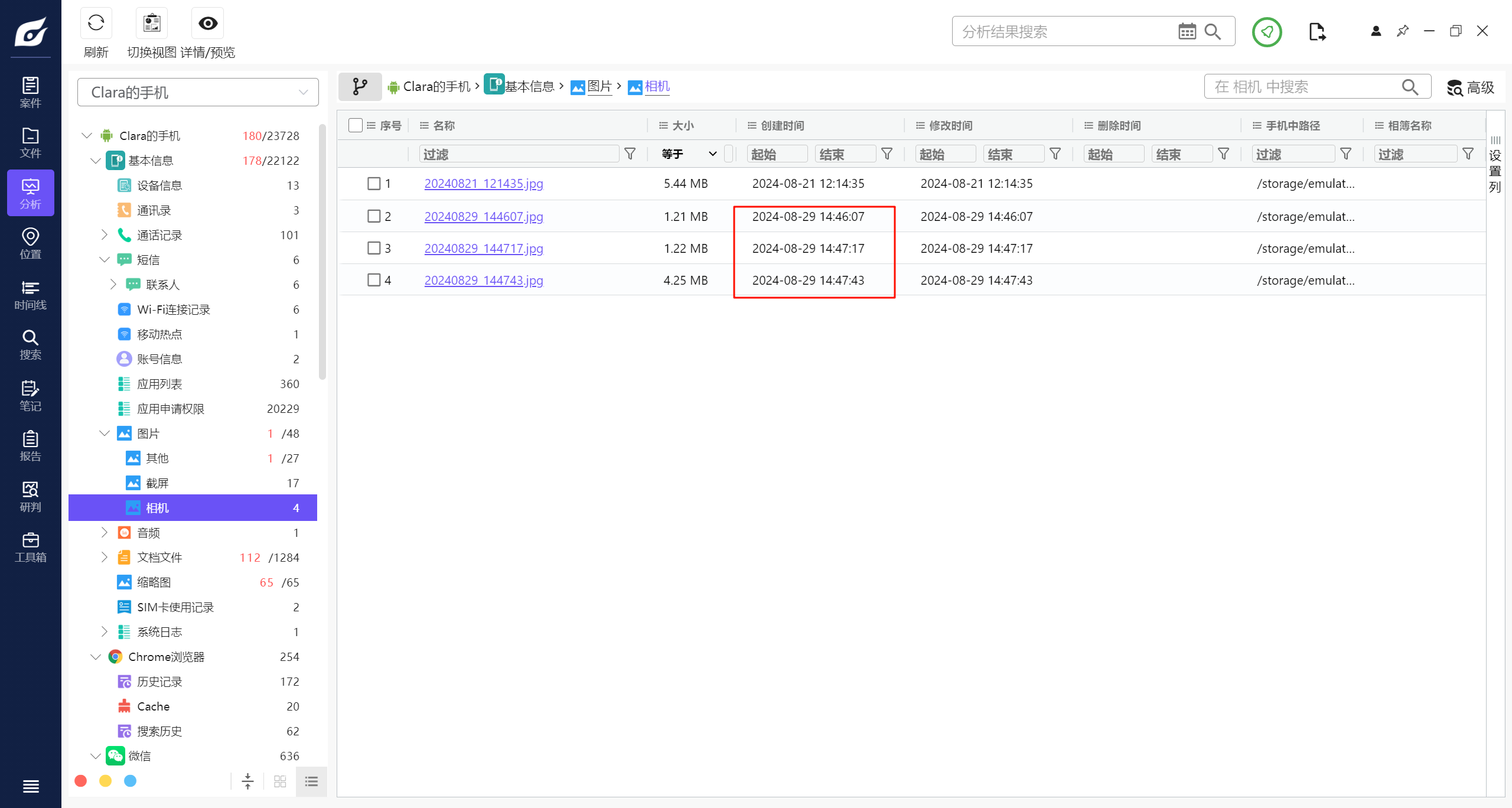Viewport: 1512px width, 808px height.
Task: Expand the 通话记录 tree node
Action: click(x=105, y=235)
